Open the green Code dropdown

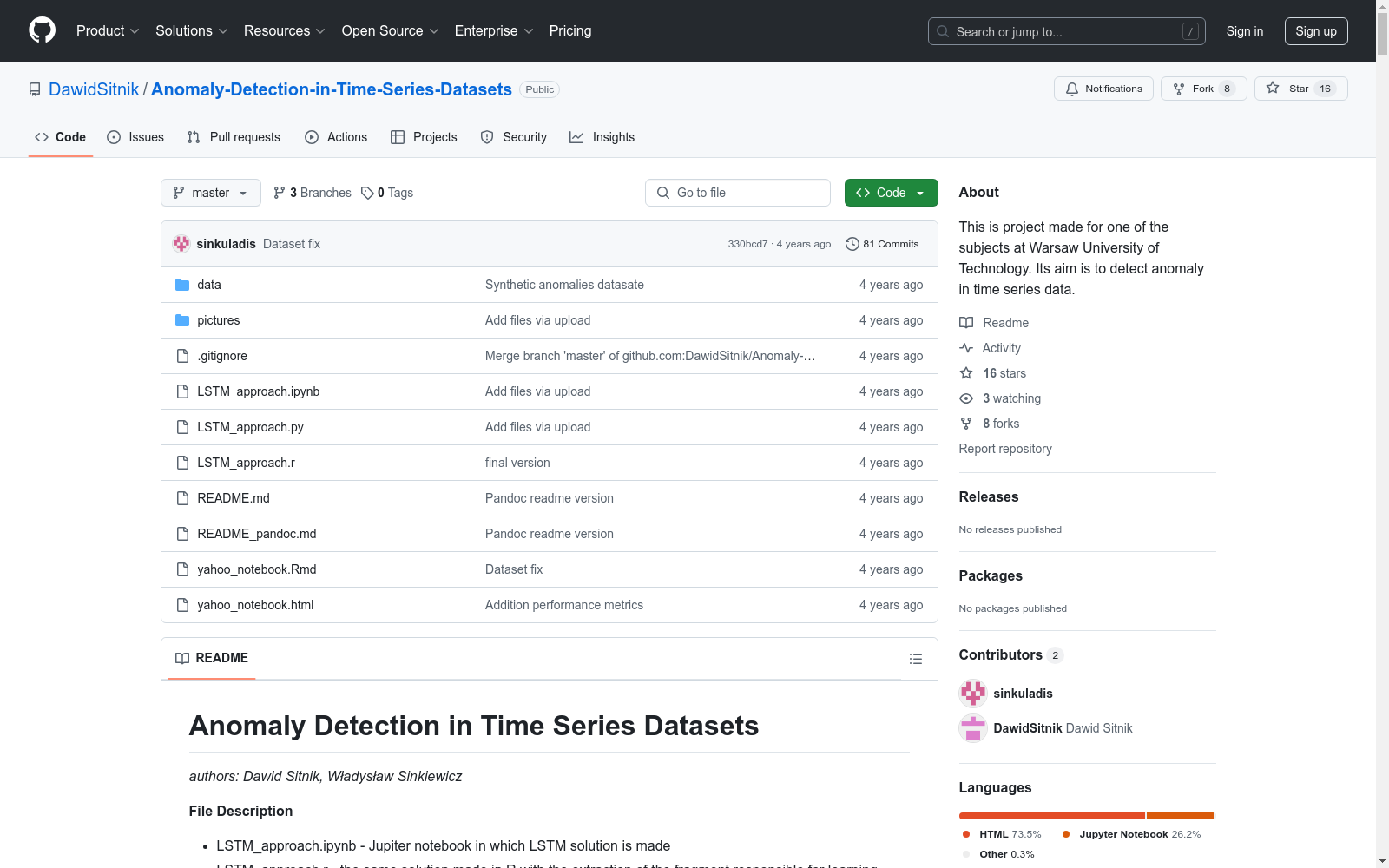[x=892, y=193]
